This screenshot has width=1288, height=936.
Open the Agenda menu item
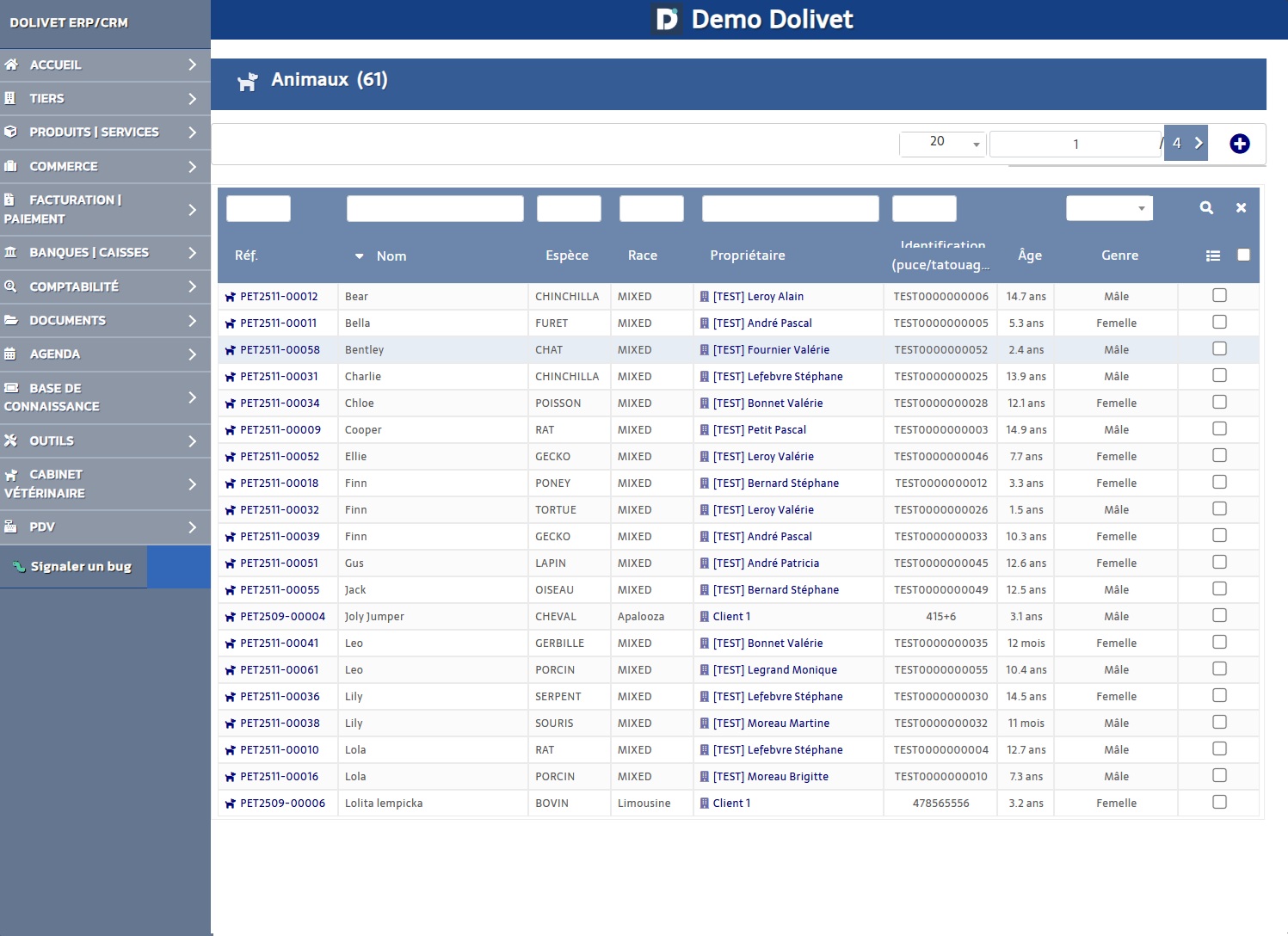tap(105, 354)
